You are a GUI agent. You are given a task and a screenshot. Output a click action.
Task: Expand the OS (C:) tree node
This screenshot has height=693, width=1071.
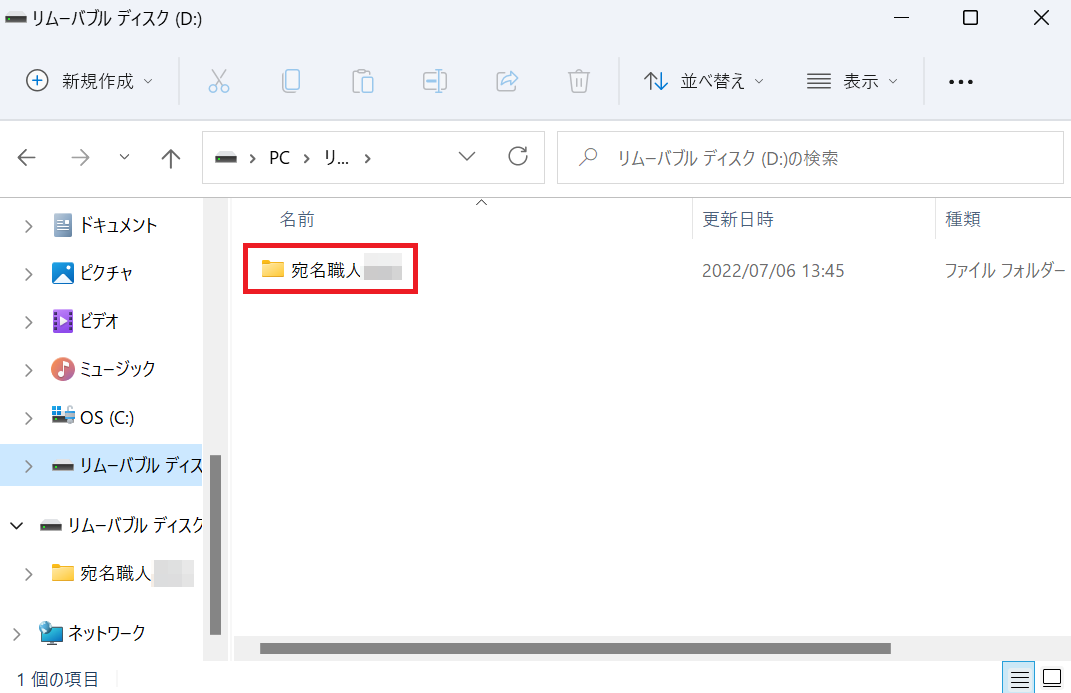29,418
